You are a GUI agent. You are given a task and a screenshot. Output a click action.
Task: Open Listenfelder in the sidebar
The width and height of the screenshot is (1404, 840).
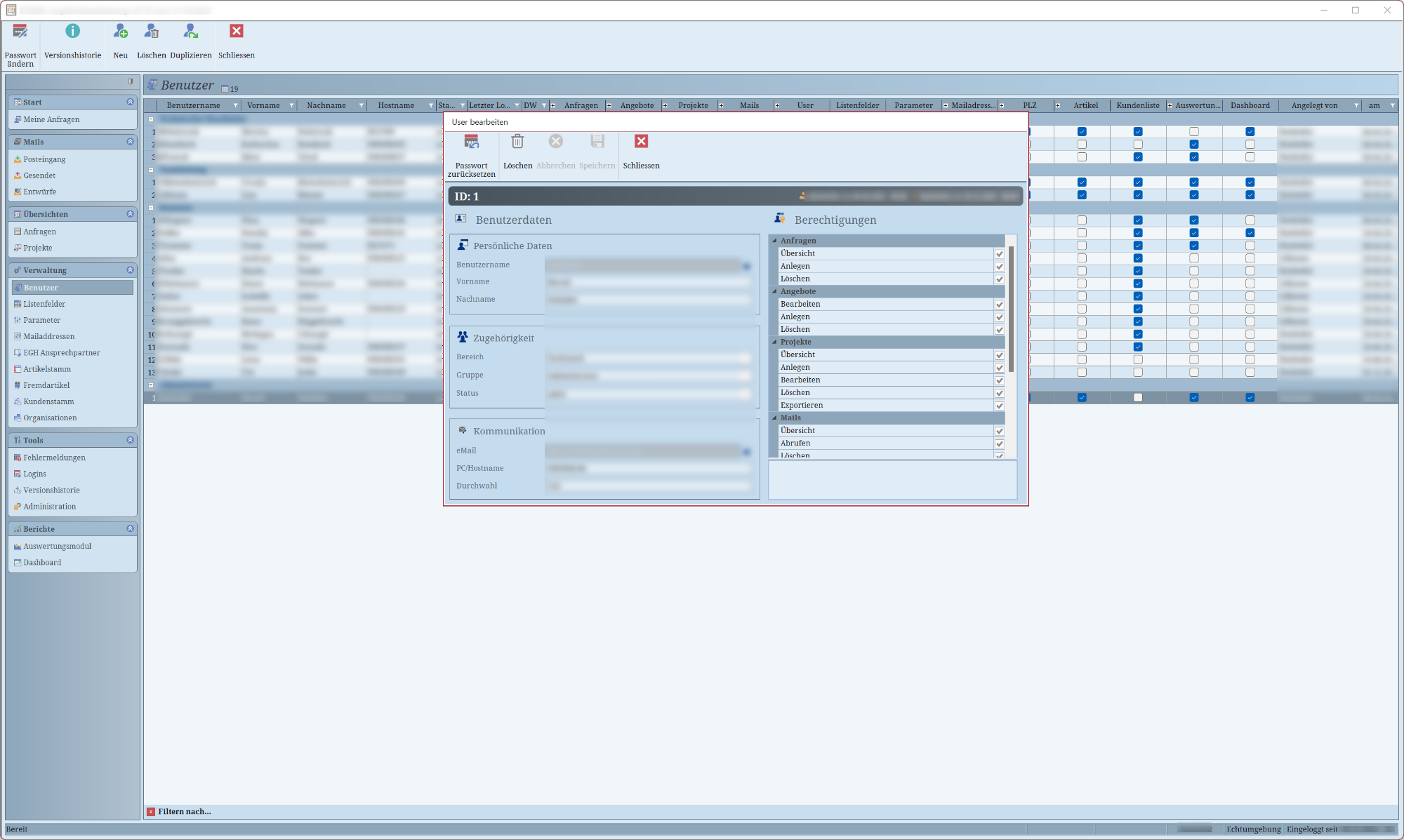point(44,304)
